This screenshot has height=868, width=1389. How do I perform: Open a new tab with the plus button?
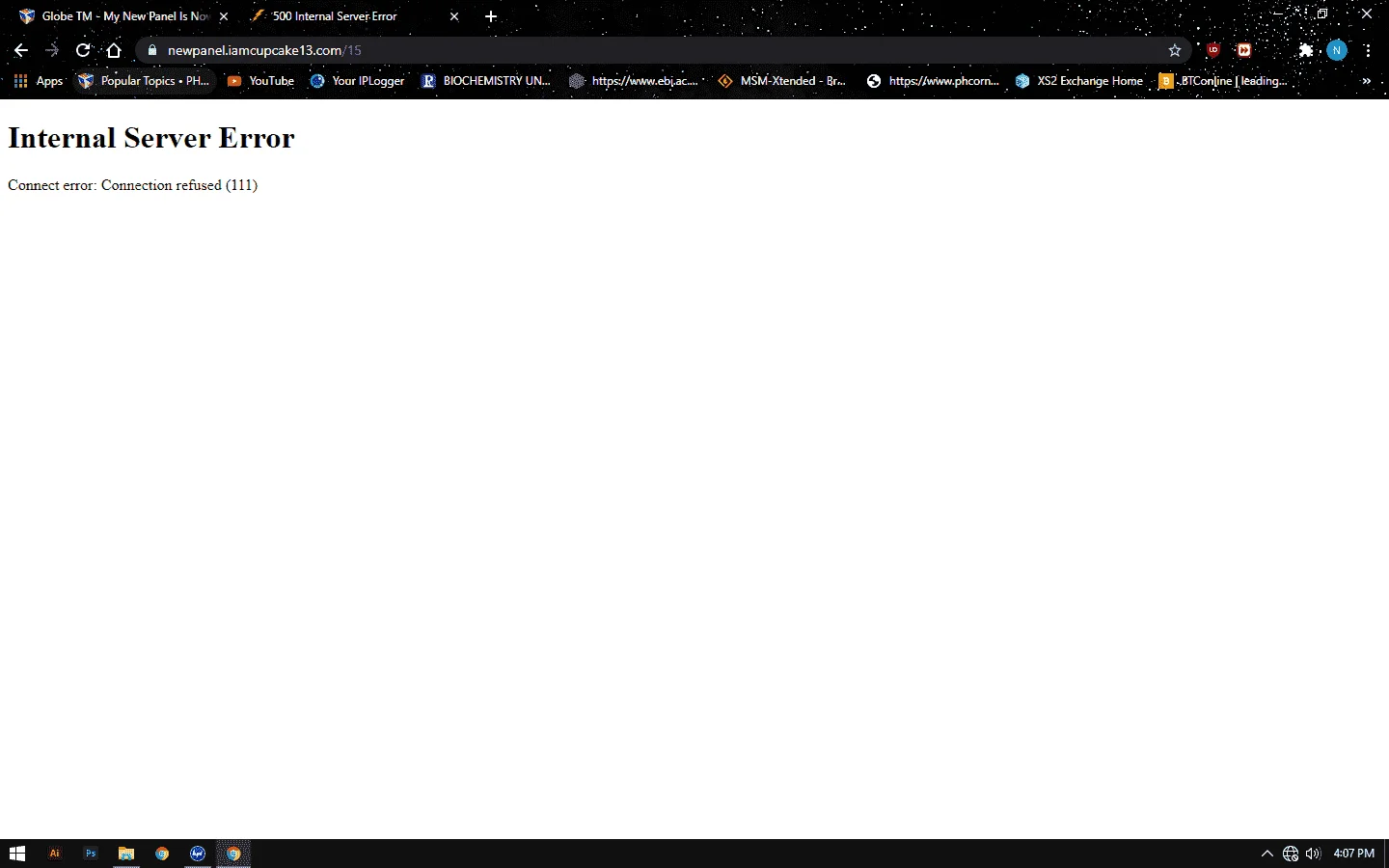click(x=491, y=16)
